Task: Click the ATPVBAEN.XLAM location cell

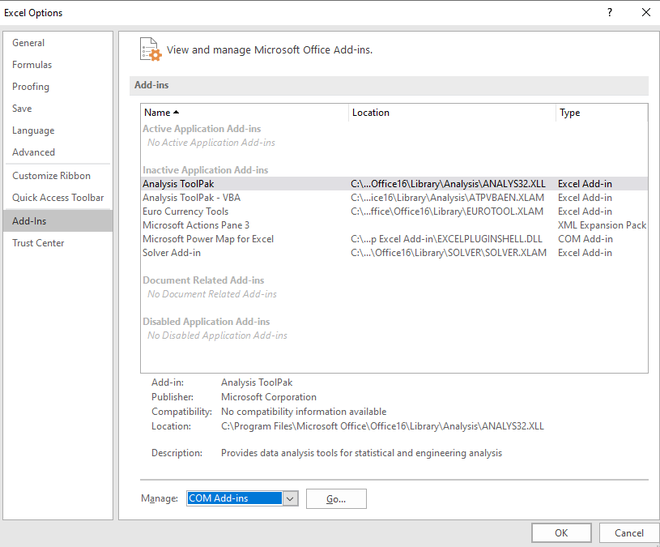Action: [447, 198]
